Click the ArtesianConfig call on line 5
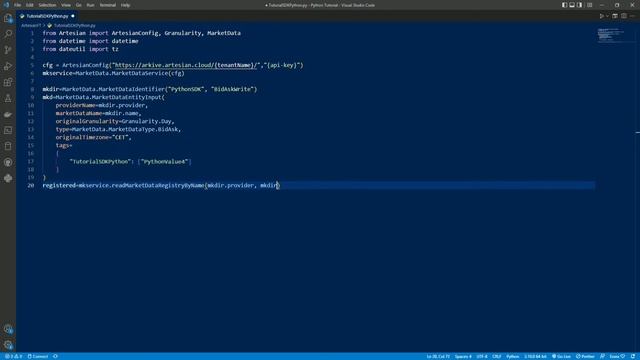The width and height of the screenshot is (640, 360). [x=87, y=65]
